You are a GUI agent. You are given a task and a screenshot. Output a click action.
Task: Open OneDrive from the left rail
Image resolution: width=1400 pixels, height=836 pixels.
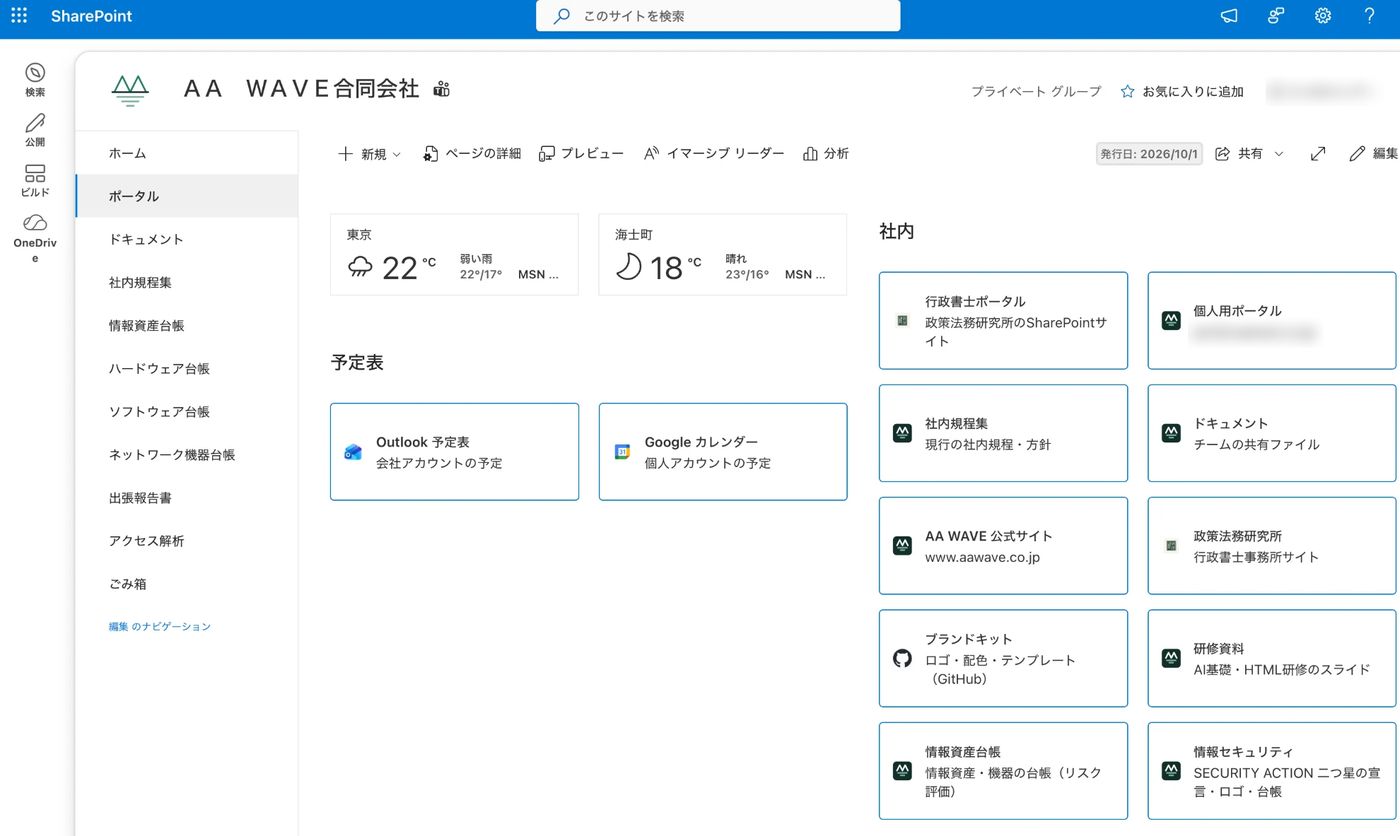click(35, 238)
